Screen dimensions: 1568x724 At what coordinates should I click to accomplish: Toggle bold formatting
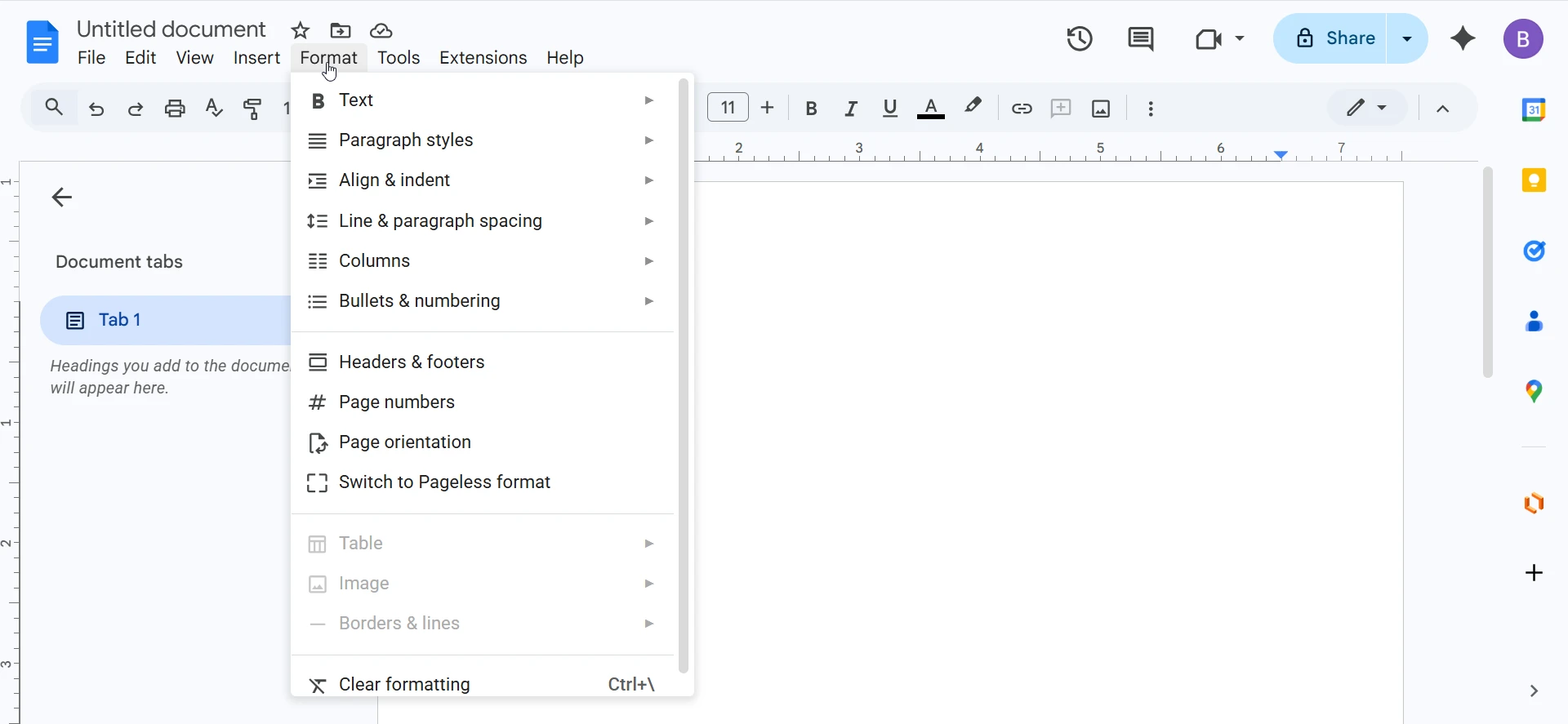pos(811,109)
